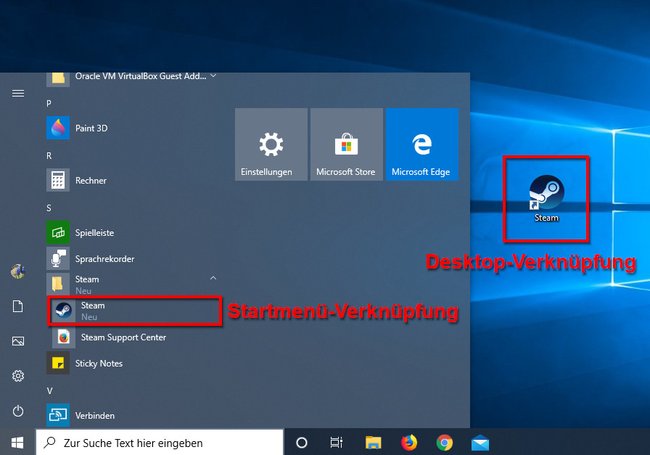Jump to letter S section header
650x455 pixels.
49,208
